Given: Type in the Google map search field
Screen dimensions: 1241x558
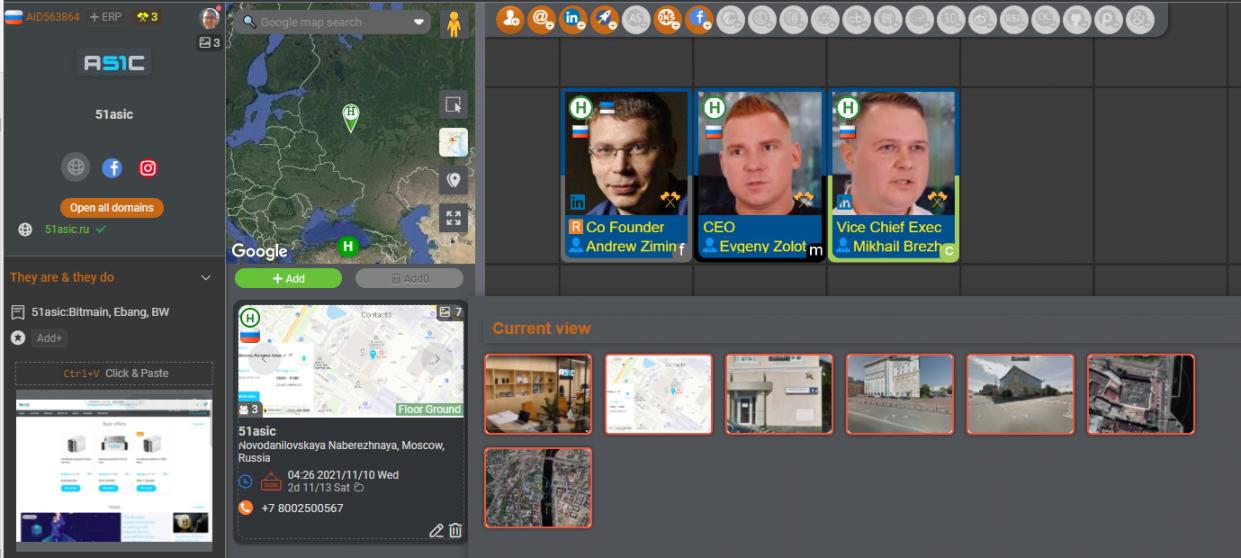Looking at the screenshot, I should tap(330, 22).
